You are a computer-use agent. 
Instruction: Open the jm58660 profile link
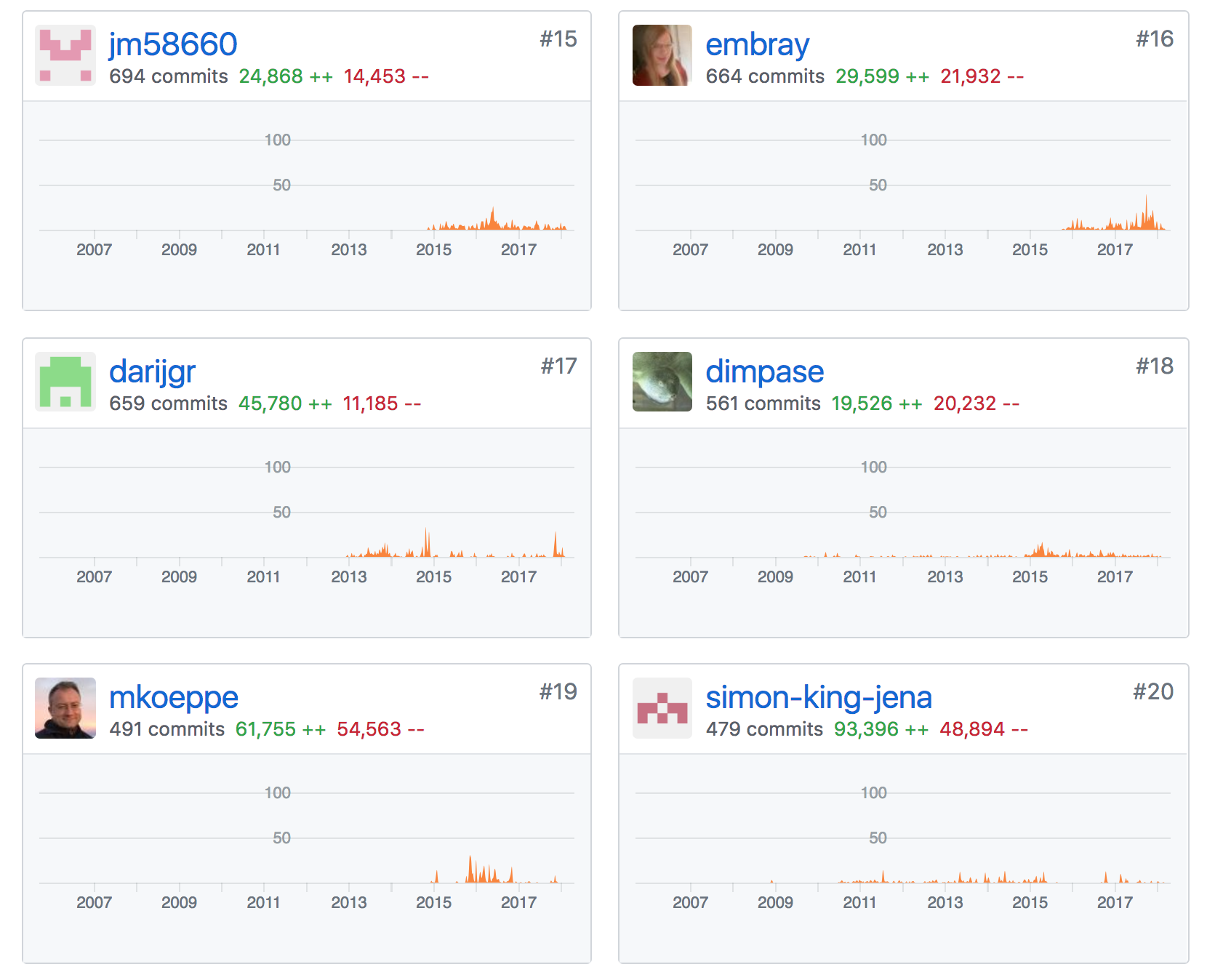click(x=173, y=44)
